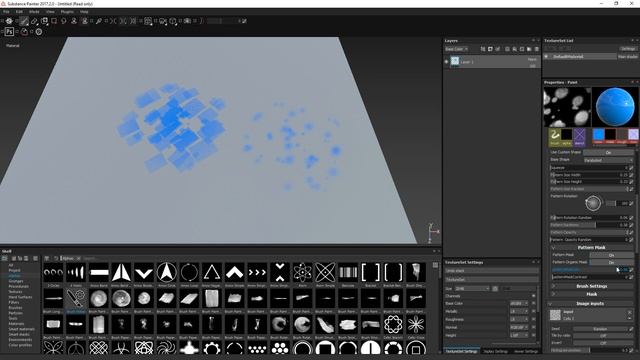Toggle visibility of Layer 1
Viewport: 640px width, 360px height.
coord(447,62)
